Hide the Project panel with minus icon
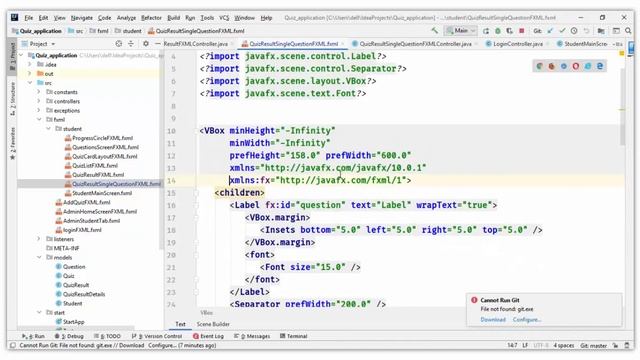This screenshot has height=360, width=640. tap(158, 44)
